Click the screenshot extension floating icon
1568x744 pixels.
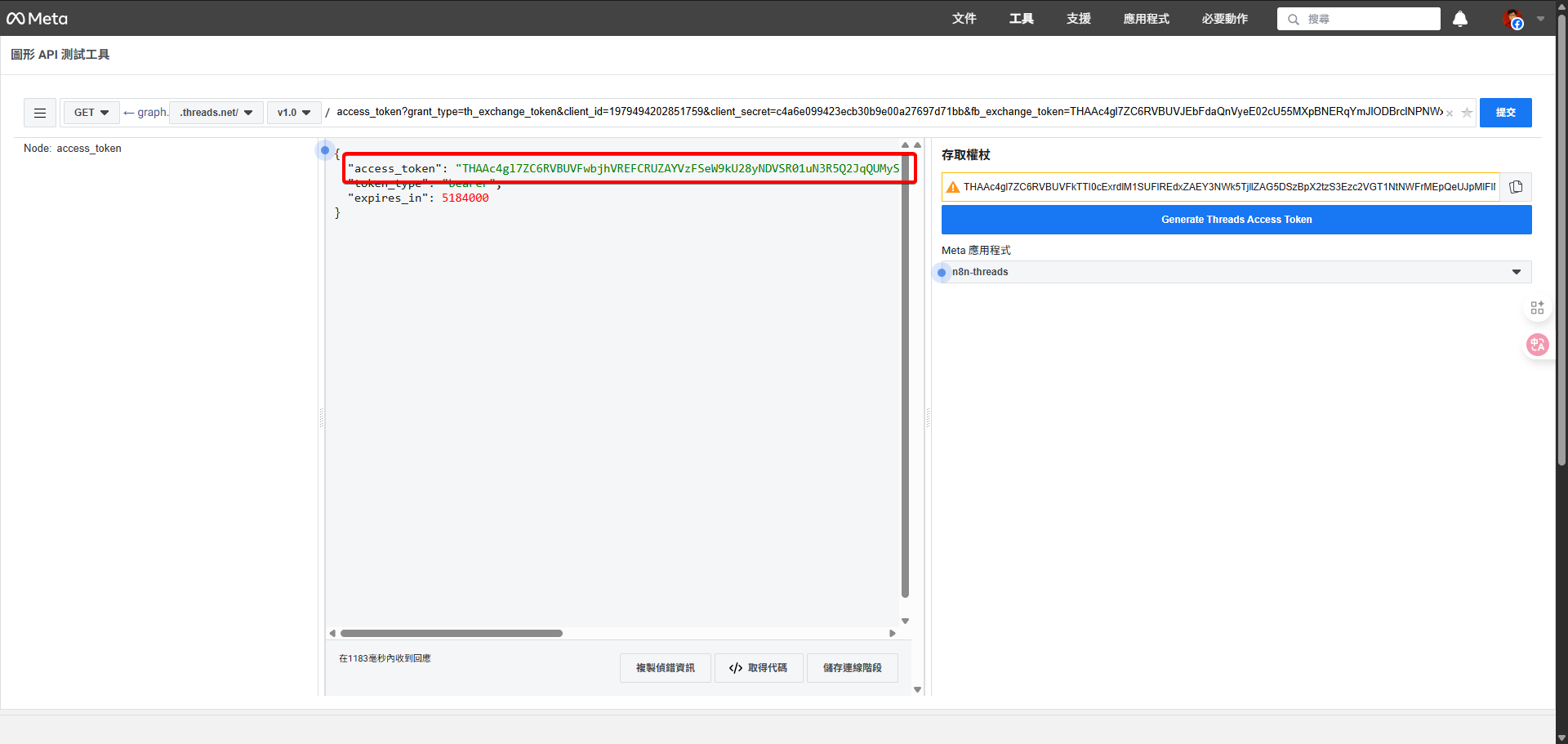click(1538, 307)
